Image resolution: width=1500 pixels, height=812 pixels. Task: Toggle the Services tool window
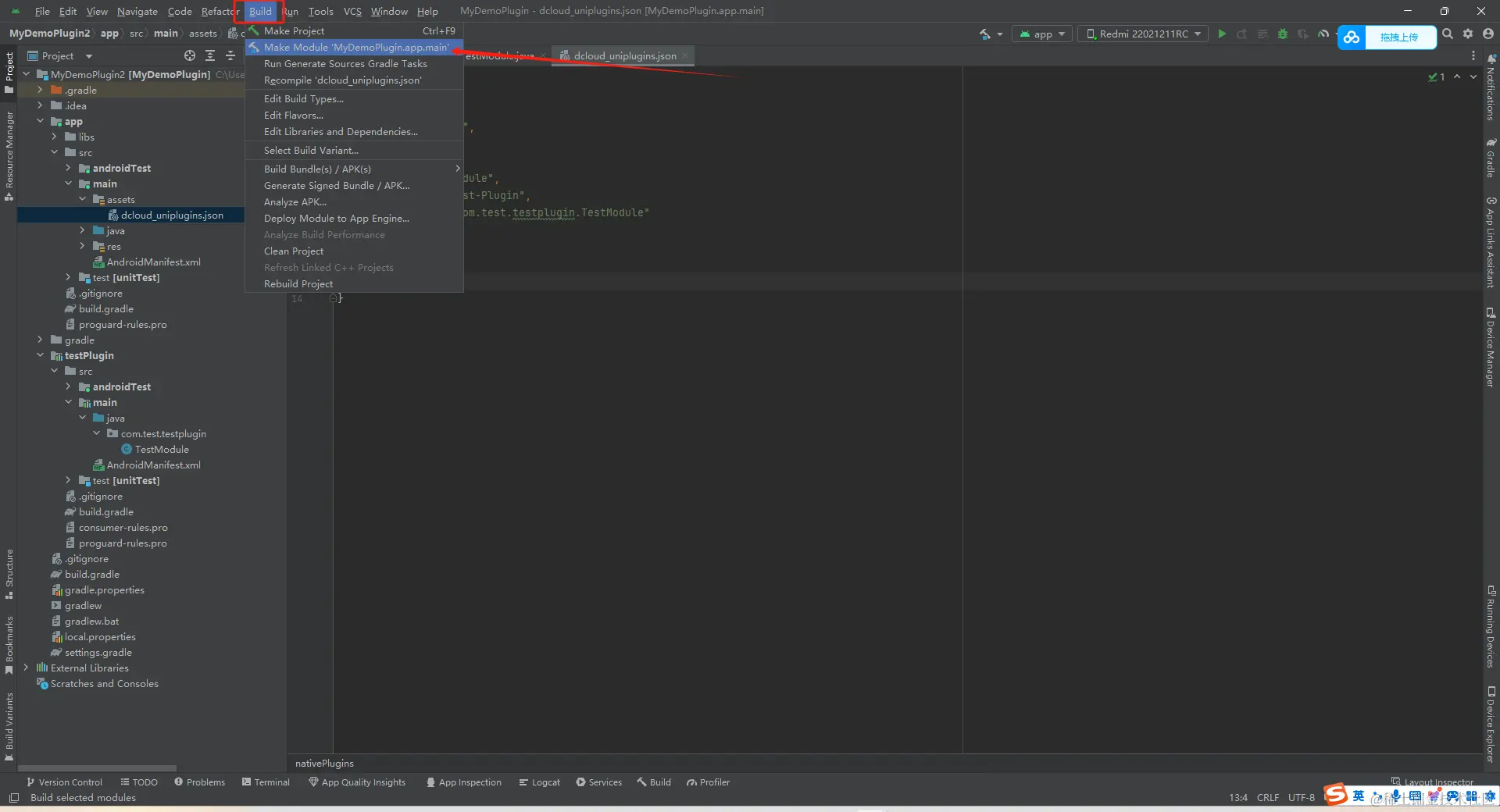point(599,782)
